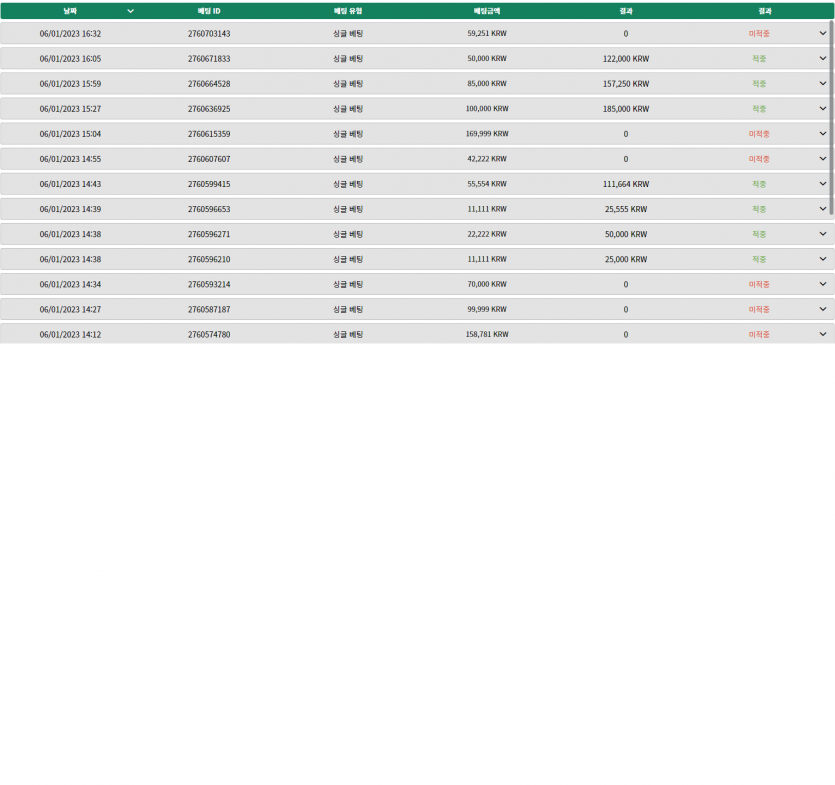Click result 25,000 KRW
Image resolution: width=835 pixels, height=785 pixels.
tap(626, 259)
